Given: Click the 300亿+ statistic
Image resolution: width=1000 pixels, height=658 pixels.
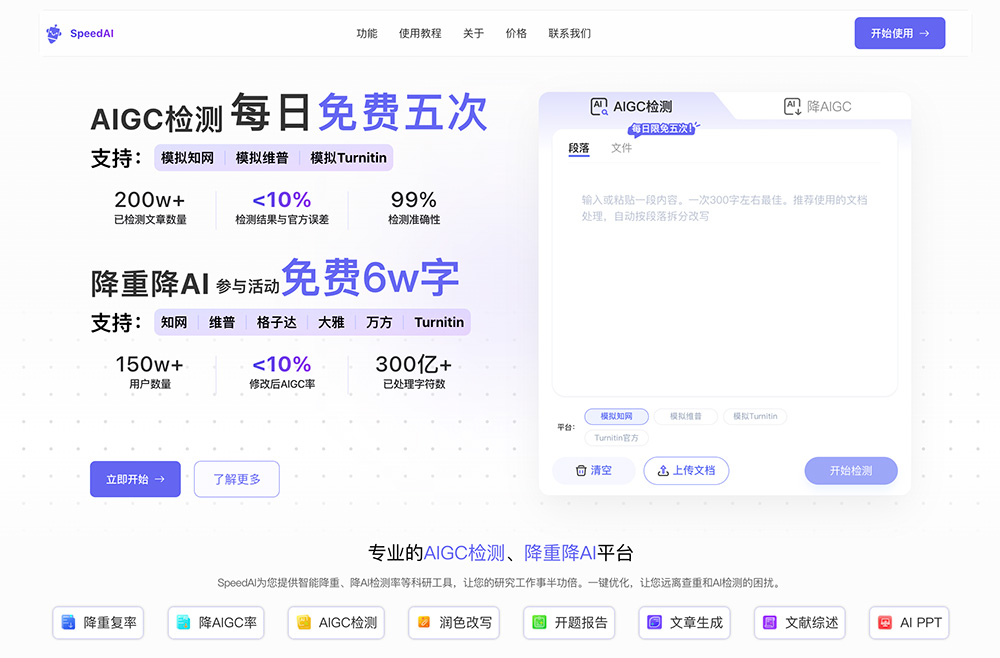Looking at the screenshot, I should [x=414, y=372].
